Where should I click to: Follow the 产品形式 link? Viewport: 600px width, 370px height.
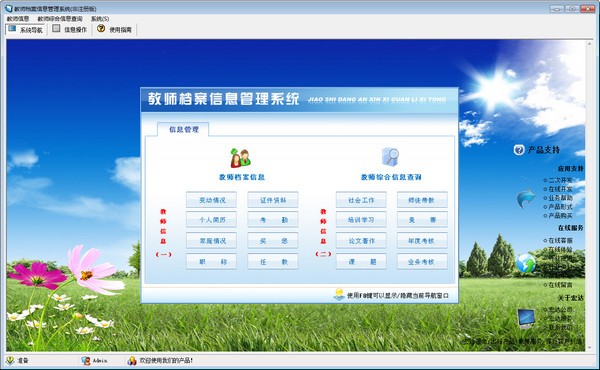point(560,207)
